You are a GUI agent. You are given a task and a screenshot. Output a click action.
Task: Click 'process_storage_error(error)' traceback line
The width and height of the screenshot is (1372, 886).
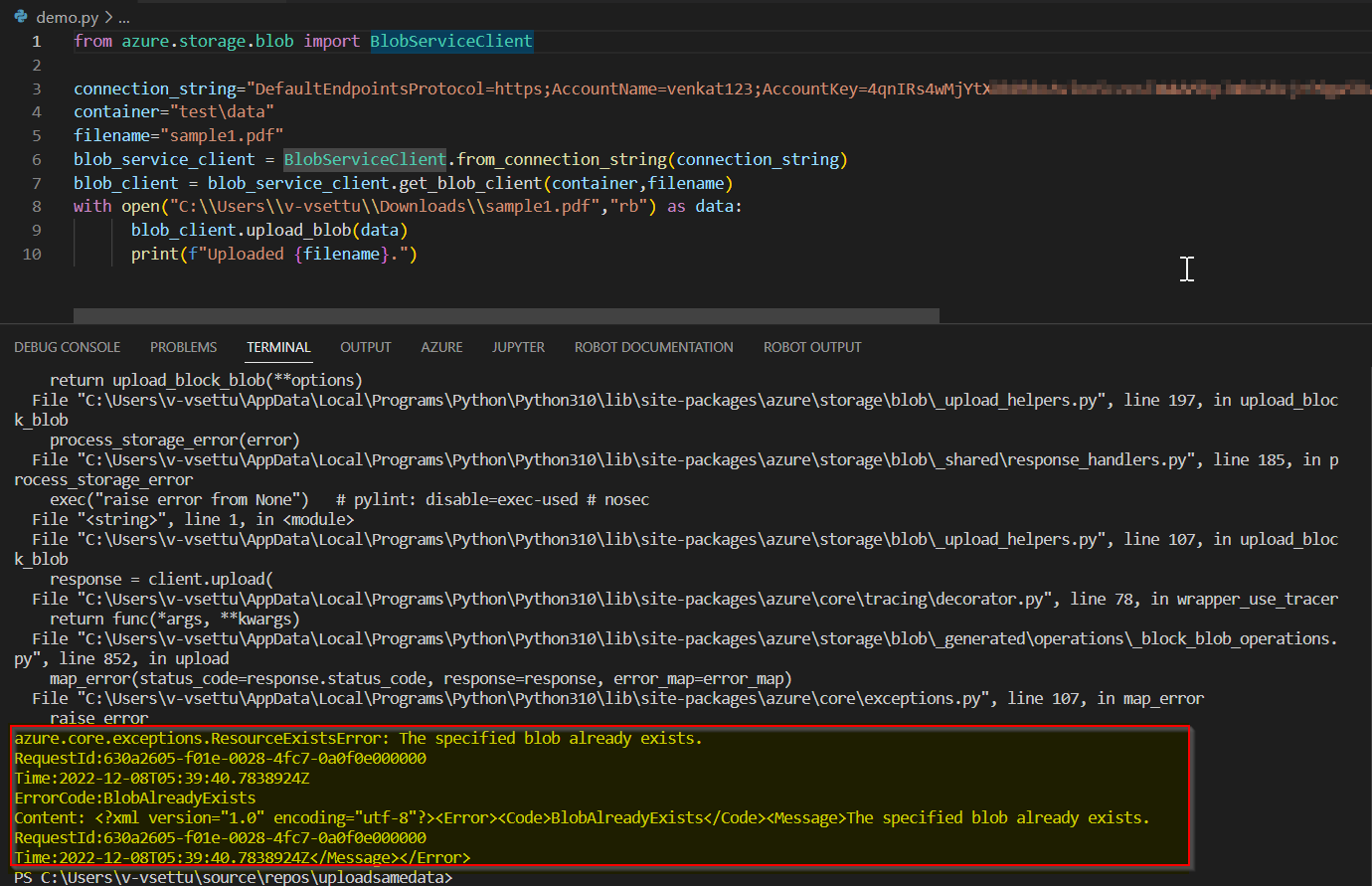pyautogui.click(x=174, y=440)
